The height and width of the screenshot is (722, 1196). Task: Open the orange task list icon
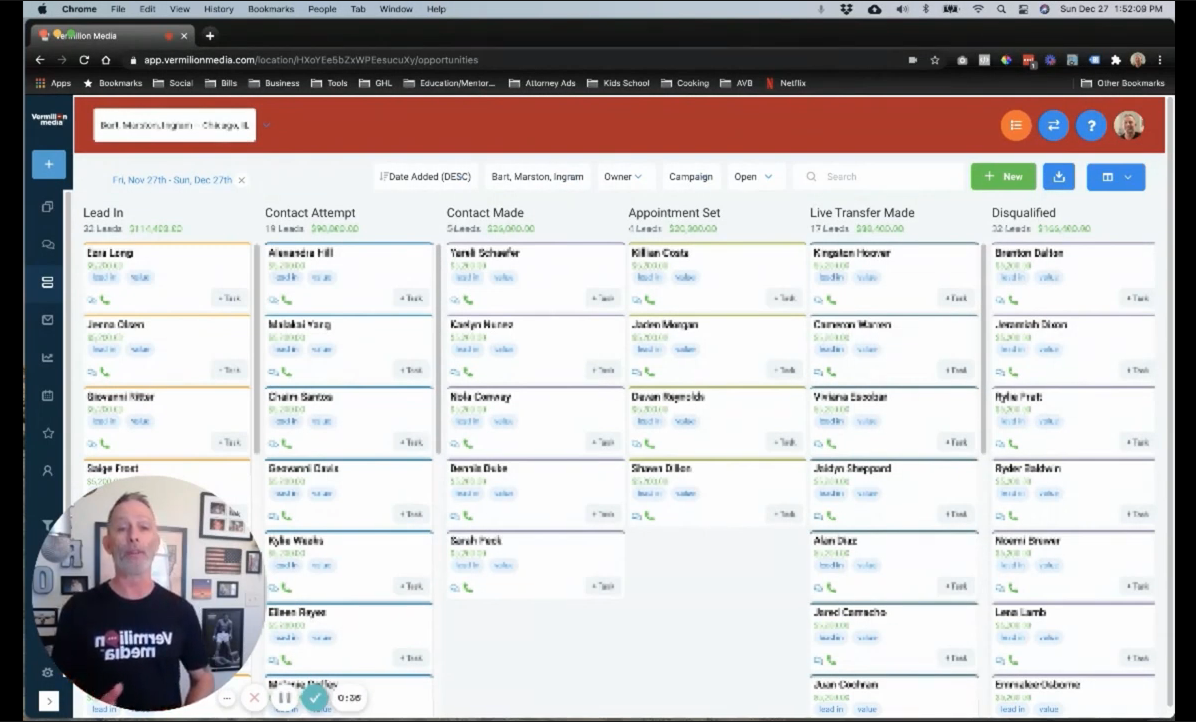1016,125
